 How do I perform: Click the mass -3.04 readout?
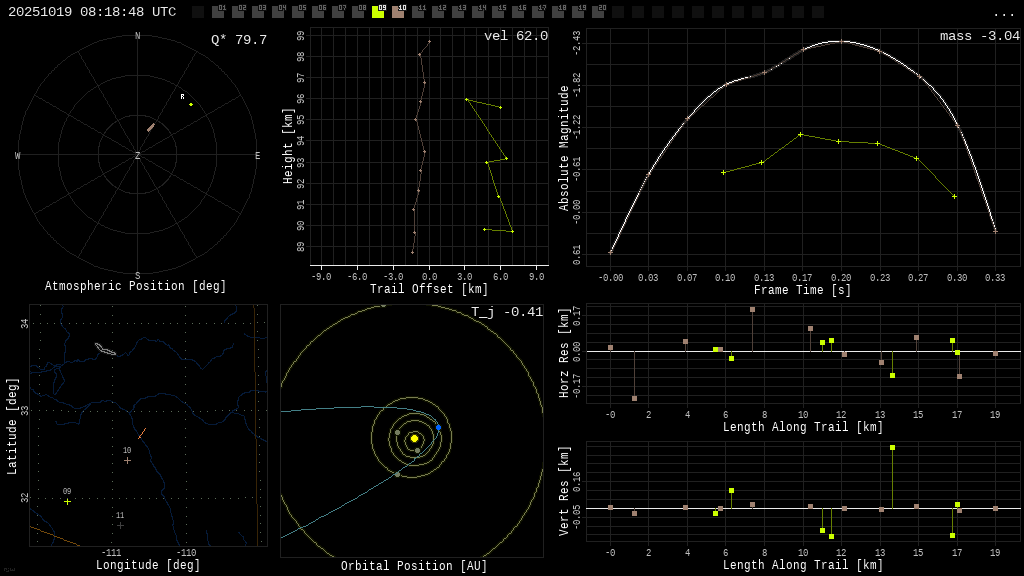point(979,37)
